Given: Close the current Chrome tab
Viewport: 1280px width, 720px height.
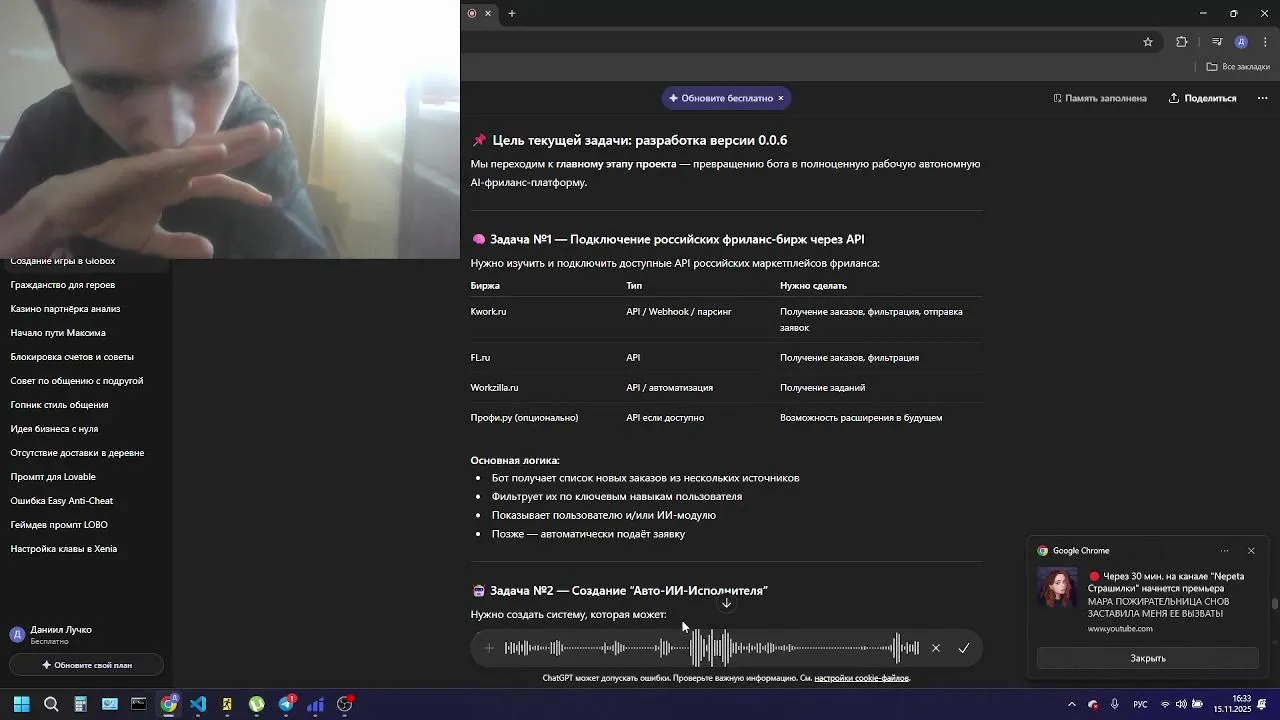Looking at the screenshot, I should click(488, 13).
